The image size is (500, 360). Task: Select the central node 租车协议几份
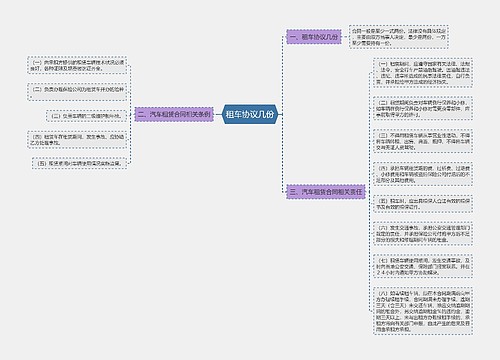click(250, 114)
